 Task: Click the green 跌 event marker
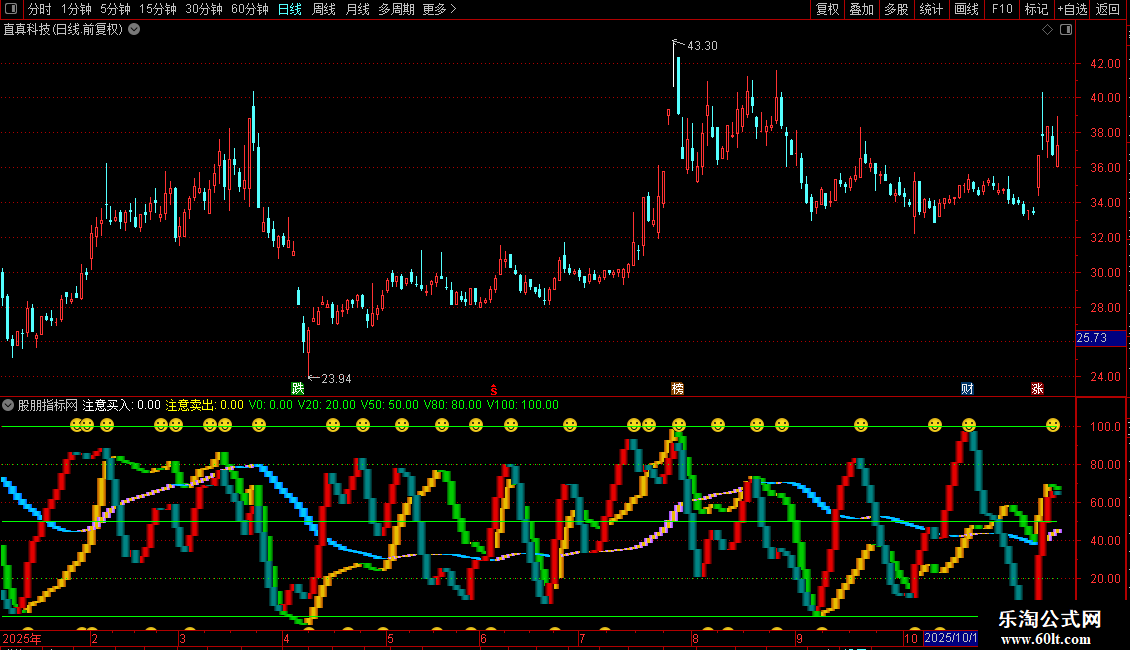click(x=298, y=388)
